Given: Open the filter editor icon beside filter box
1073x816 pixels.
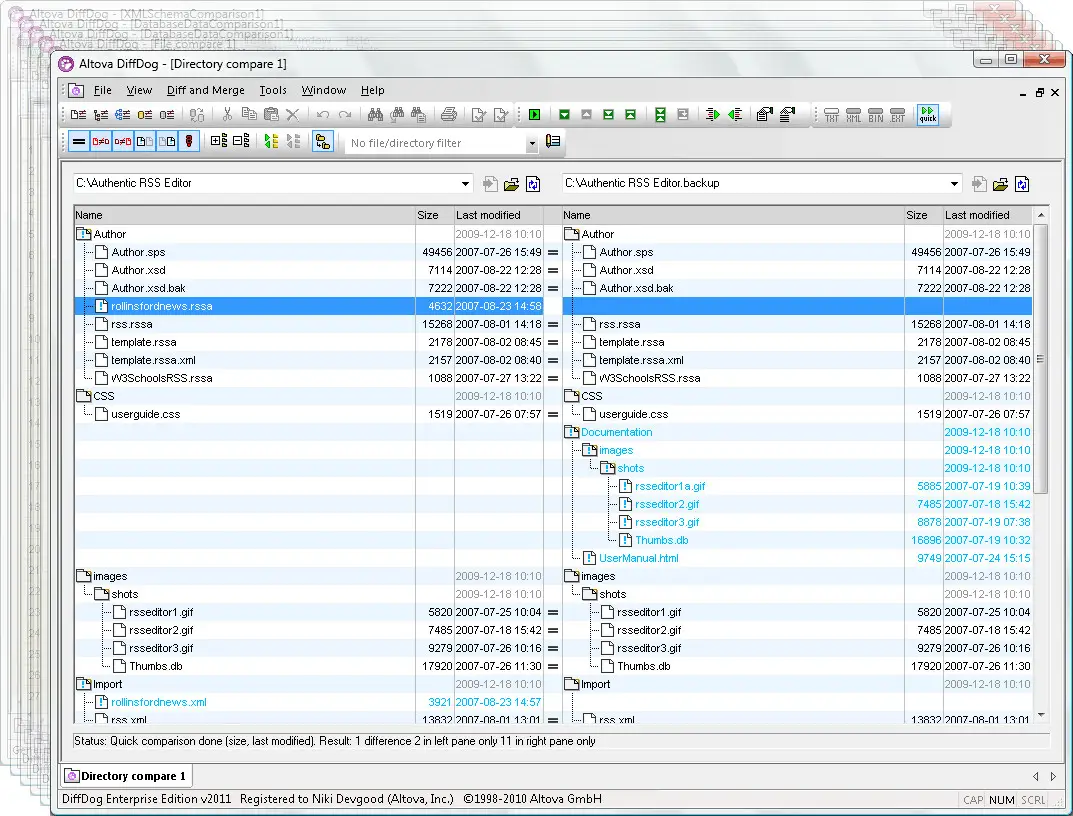Looking at the screenshot, I should pyautogui.click(x=553, y=141).
